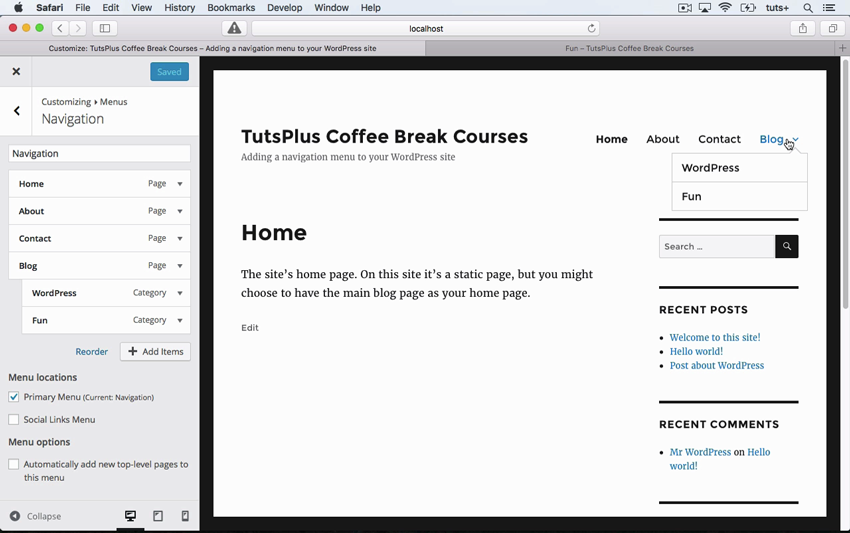Click Safari's back navigation arrow
The height and width of the screenshot is (533, 850).
60,28
